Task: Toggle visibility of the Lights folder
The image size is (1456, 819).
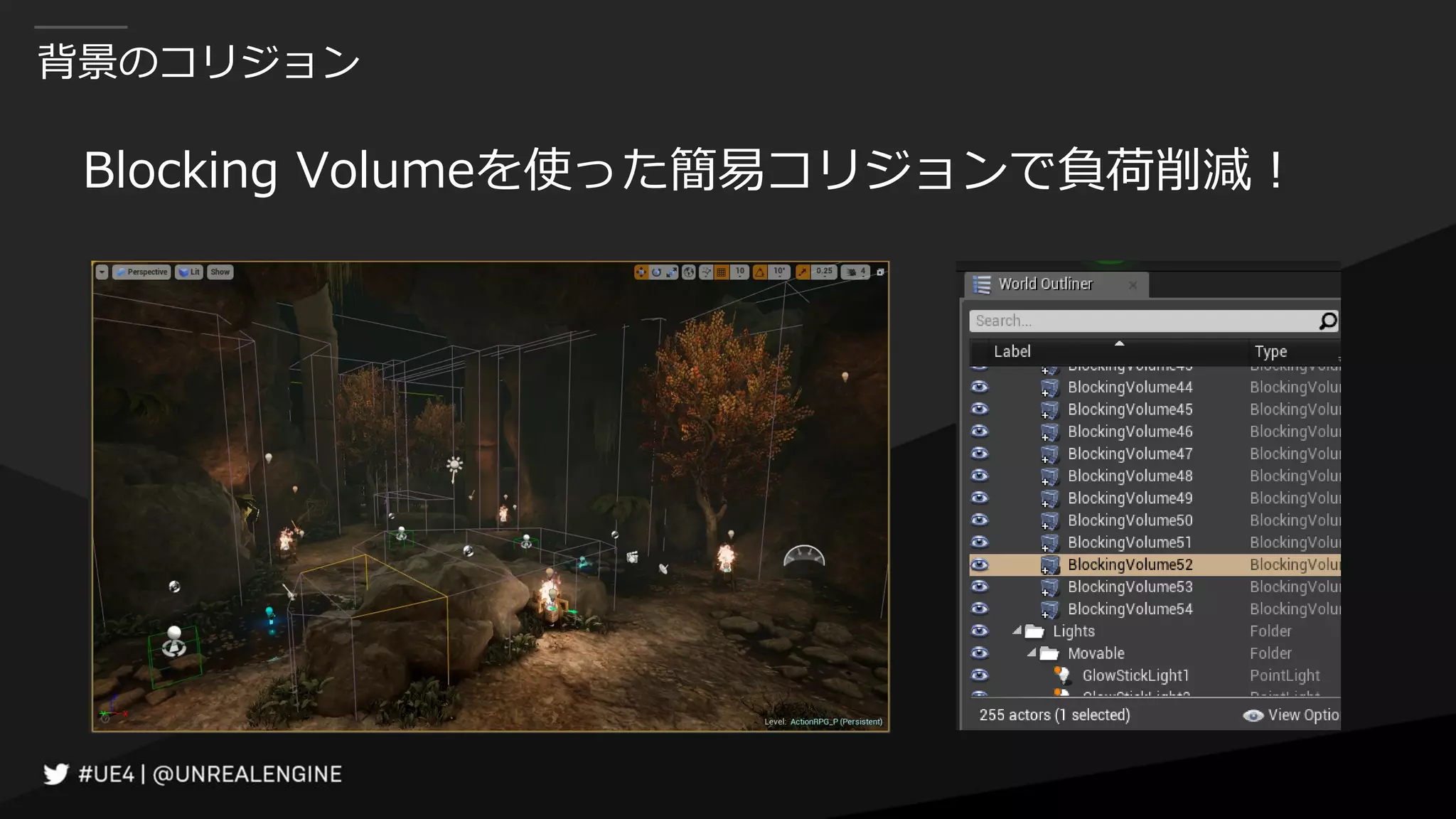Action: (980, 631)
